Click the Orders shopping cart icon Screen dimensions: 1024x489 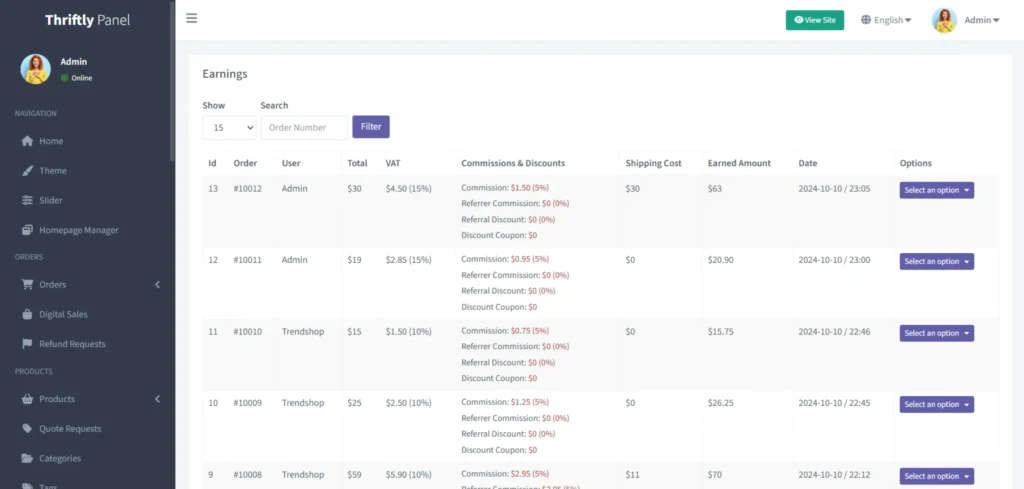[x=28, y=285]
